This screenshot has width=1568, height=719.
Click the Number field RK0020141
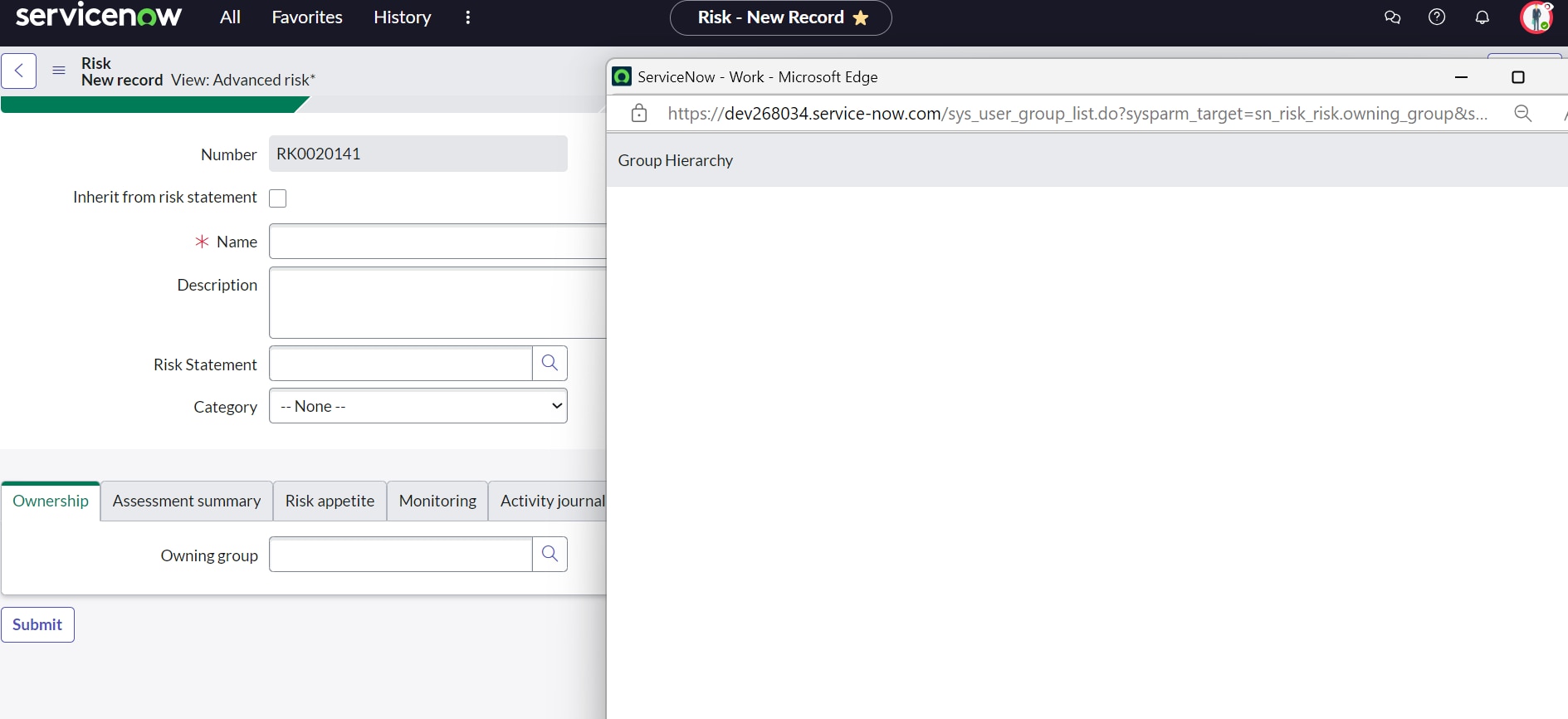[x=418, y=154]
